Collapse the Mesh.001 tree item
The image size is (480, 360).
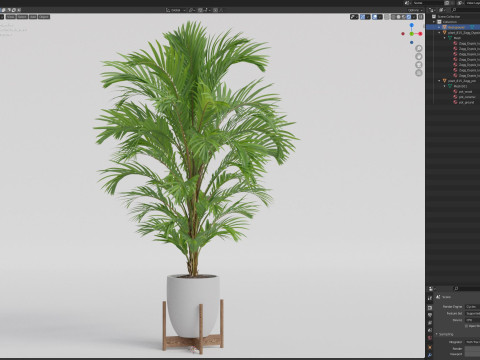pyautogui.click(x=445, y=86)
